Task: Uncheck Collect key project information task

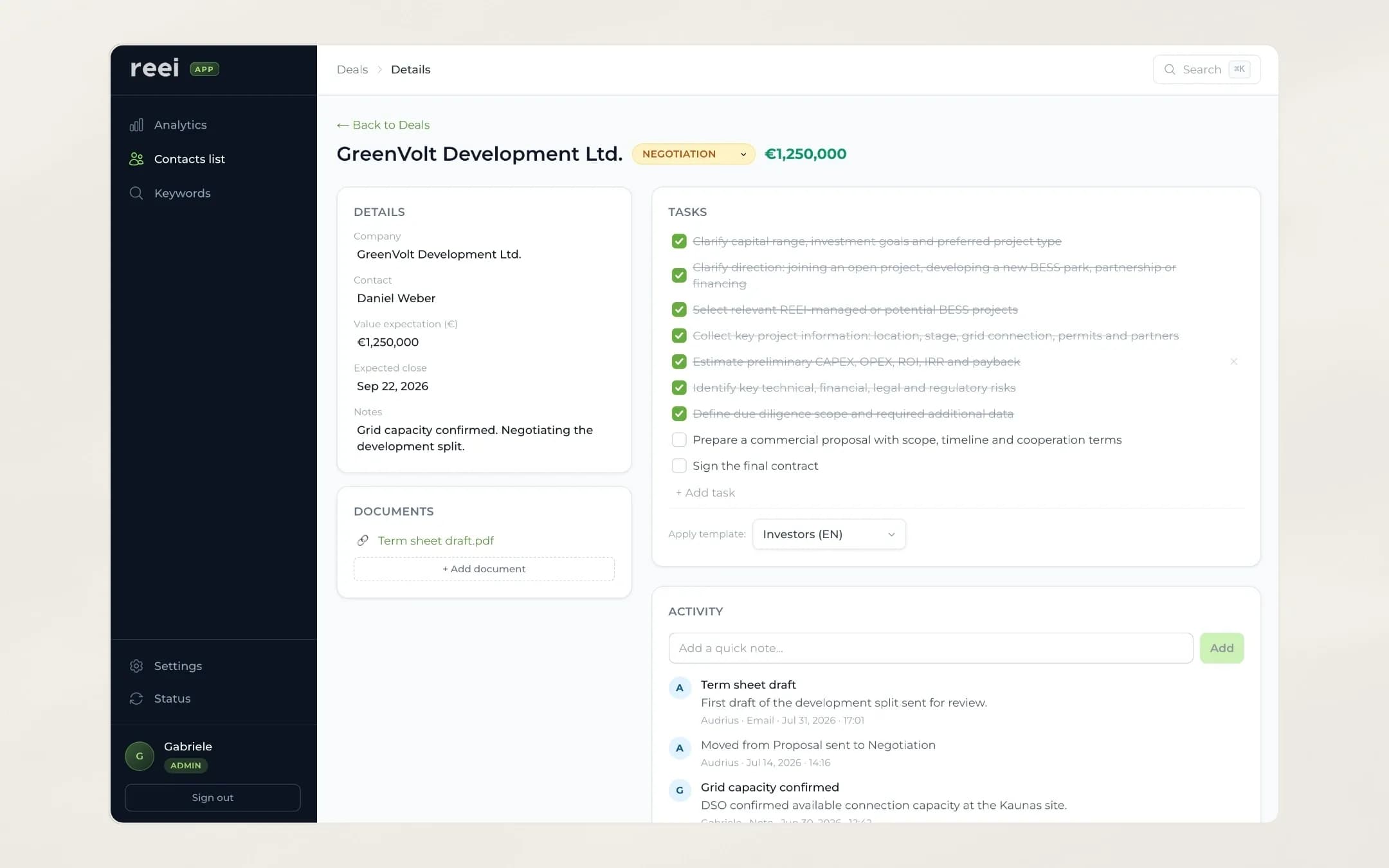Action: pos(679,336)
